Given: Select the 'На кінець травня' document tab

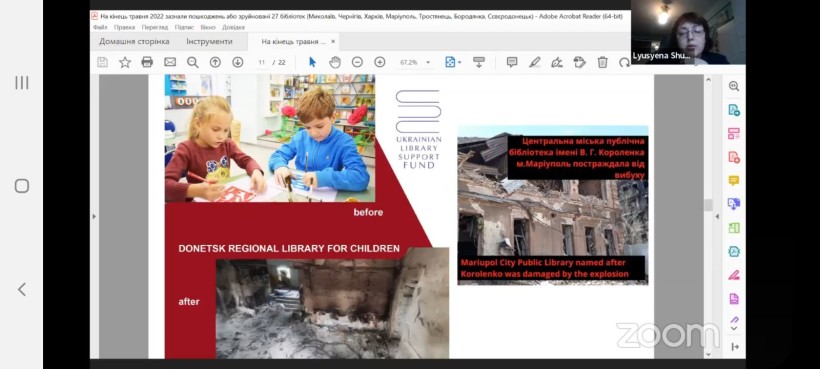Looking at the screenshot, I should 293,41.
